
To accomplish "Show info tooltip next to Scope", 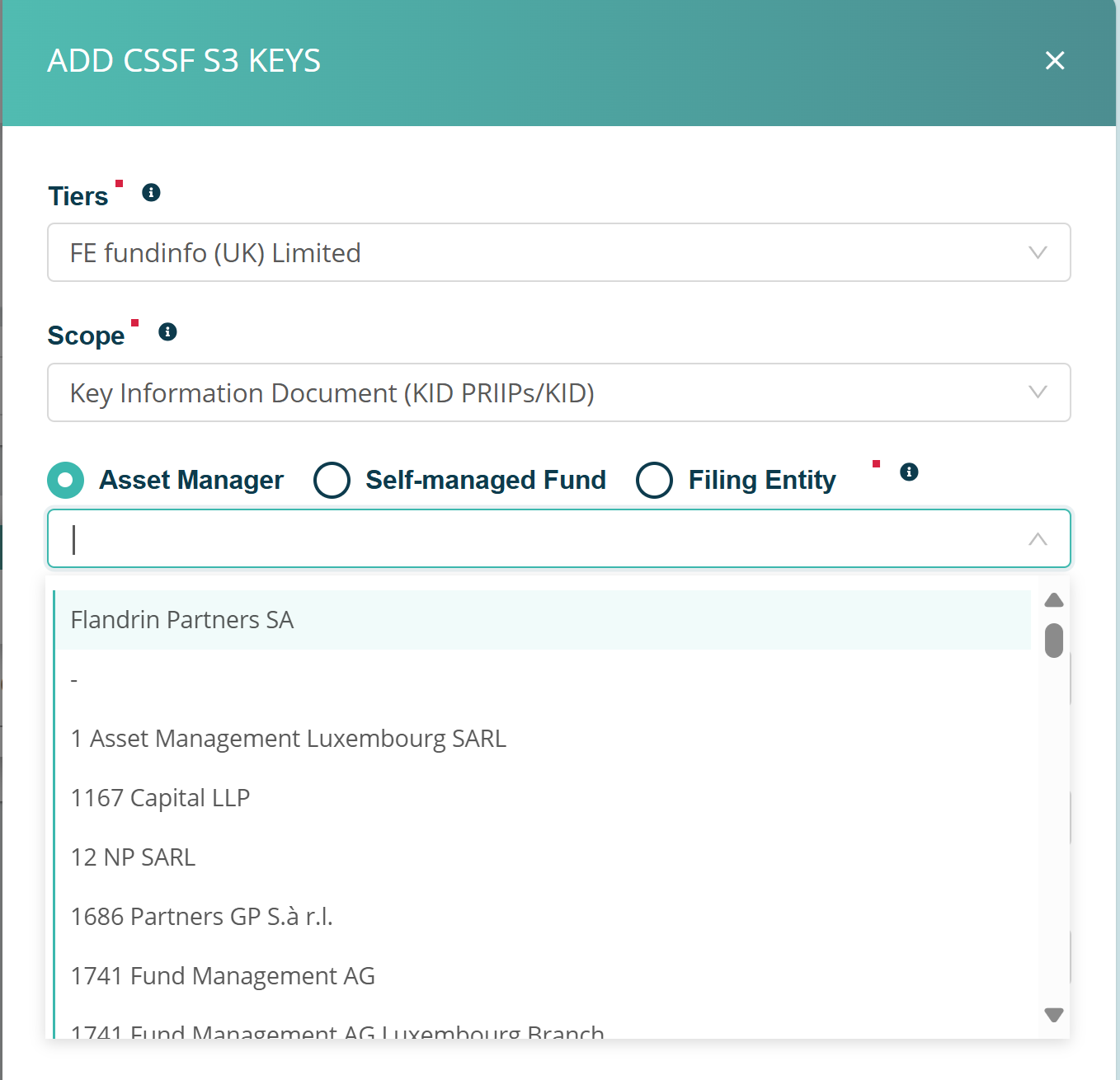I will [167, 331].
